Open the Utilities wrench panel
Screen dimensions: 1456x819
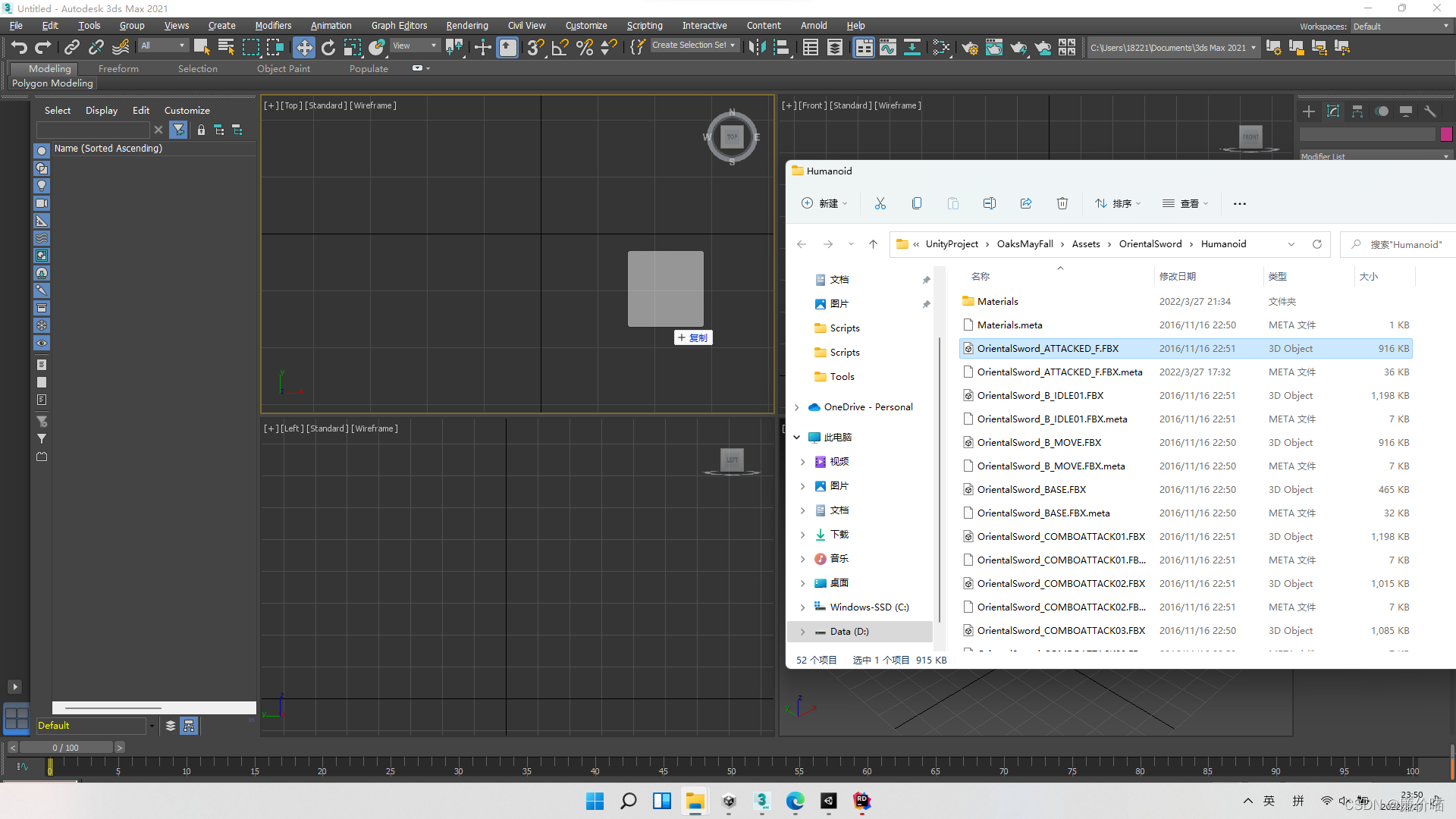pos(1430,111)
